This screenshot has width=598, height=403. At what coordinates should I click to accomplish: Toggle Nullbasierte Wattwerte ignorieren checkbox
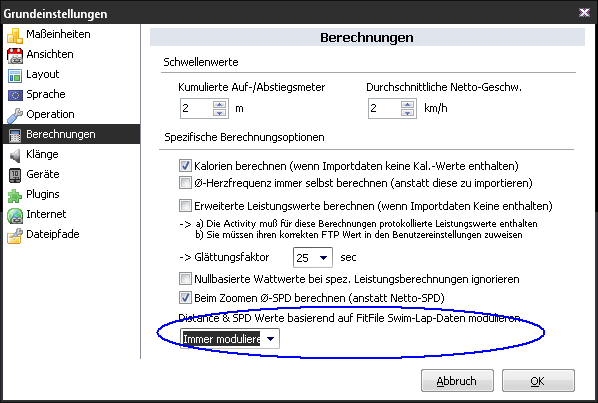pos(185,279)
